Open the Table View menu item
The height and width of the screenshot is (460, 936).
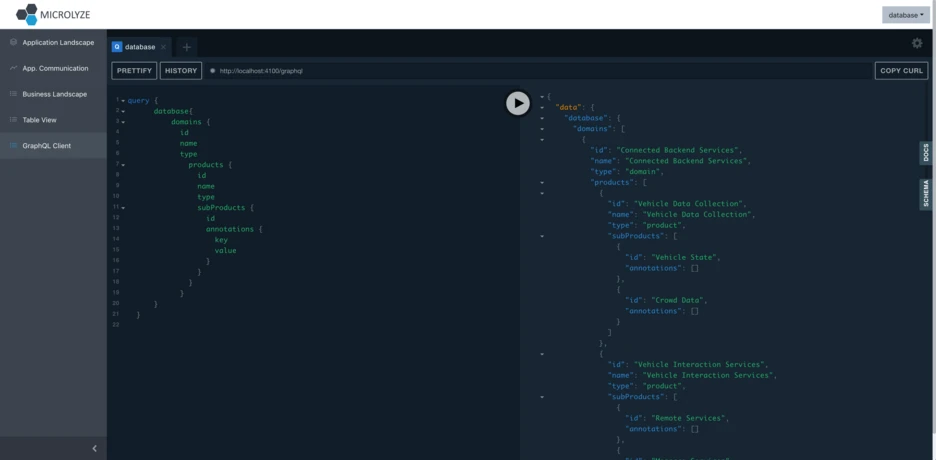pyautogui.click(x=39, y=120)
